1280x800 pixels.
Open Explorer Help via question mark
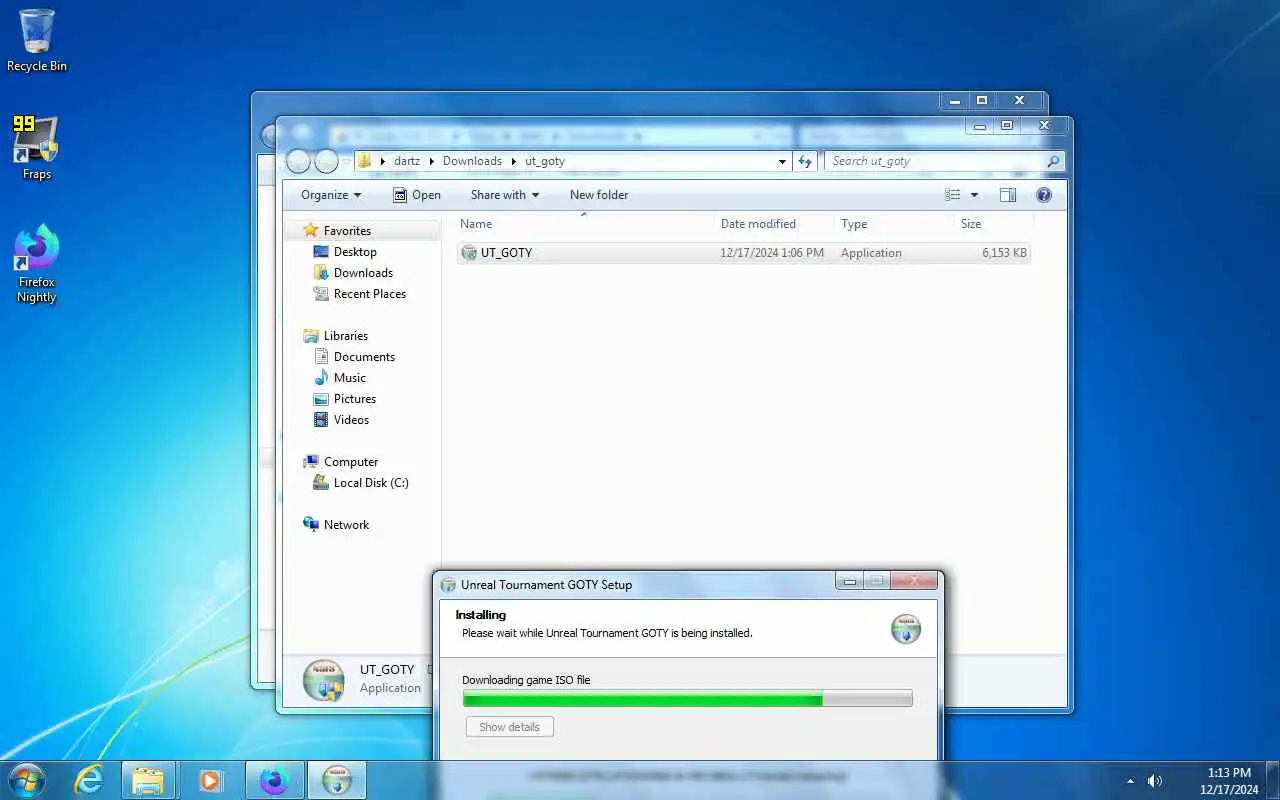coord(1044,195)
